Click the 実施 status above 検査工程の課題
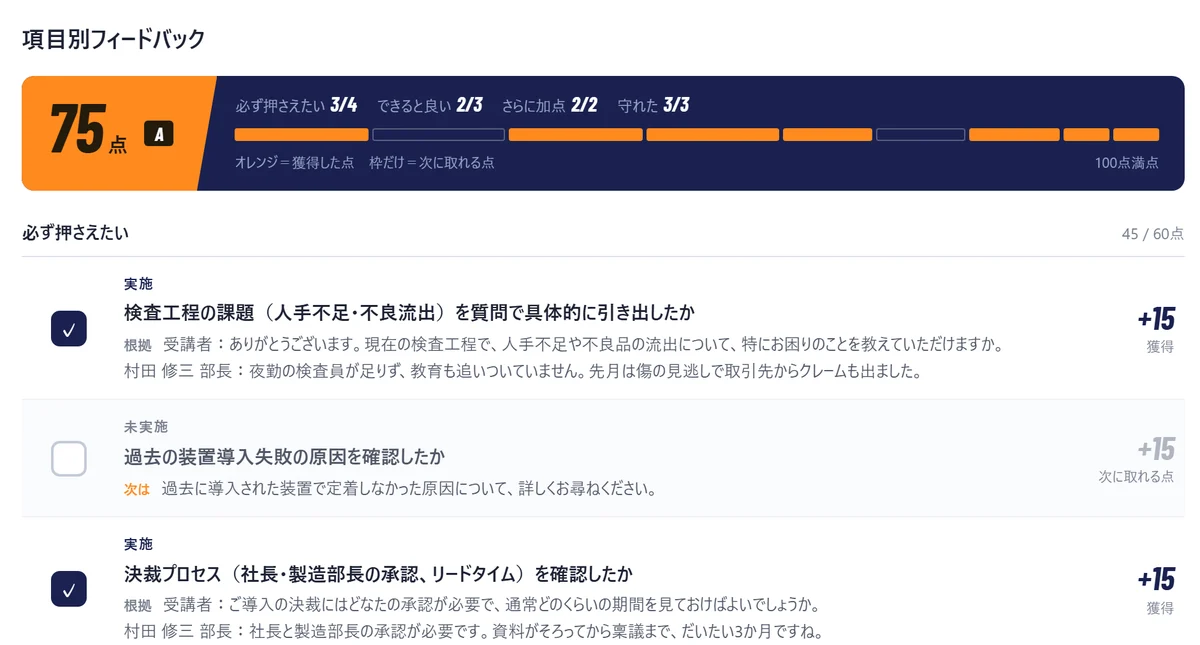 [138, 284]
